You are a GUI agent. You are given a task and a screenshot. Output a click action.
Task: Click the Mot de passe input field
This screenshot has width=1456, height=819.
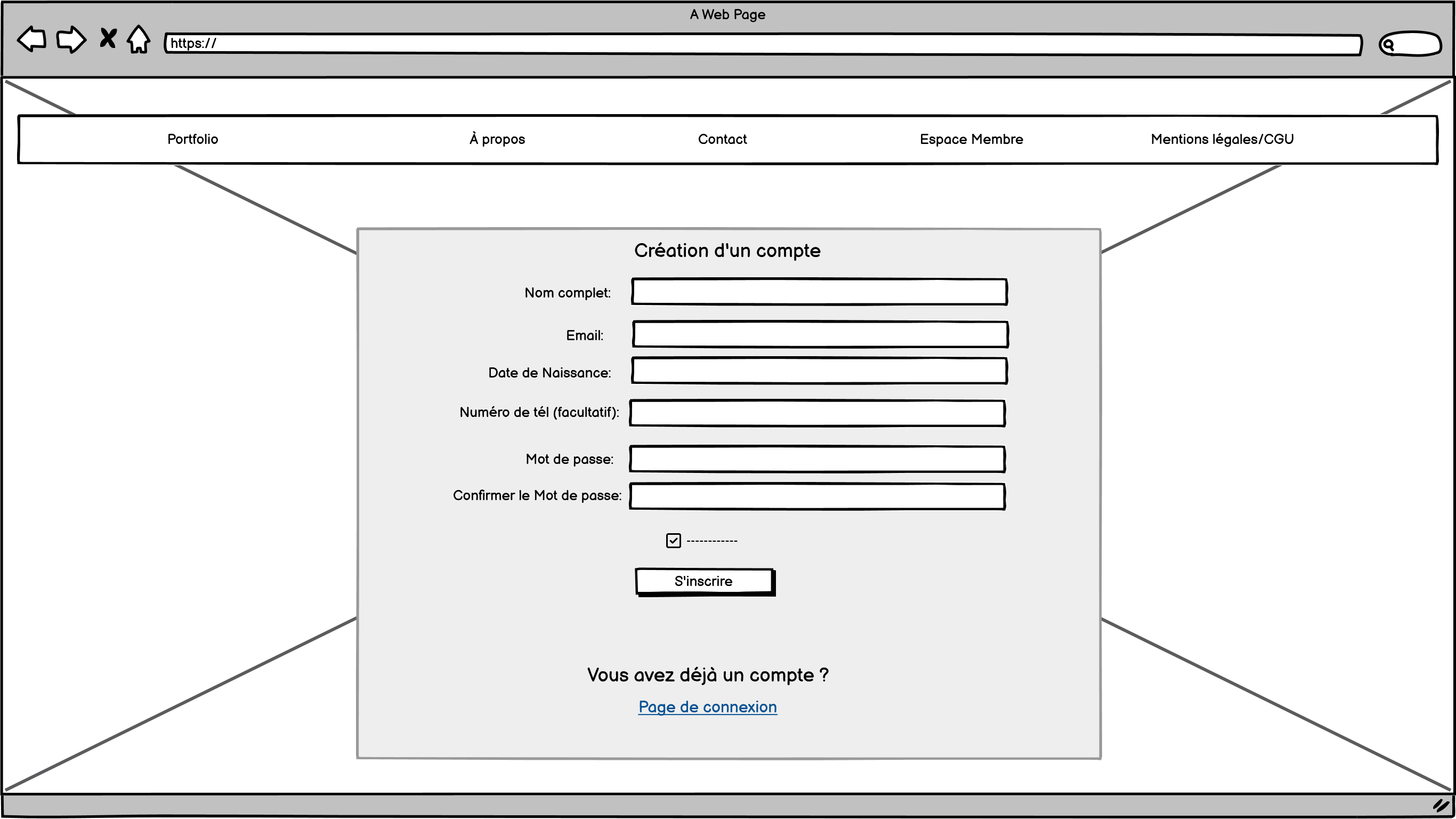pos(818,459)
